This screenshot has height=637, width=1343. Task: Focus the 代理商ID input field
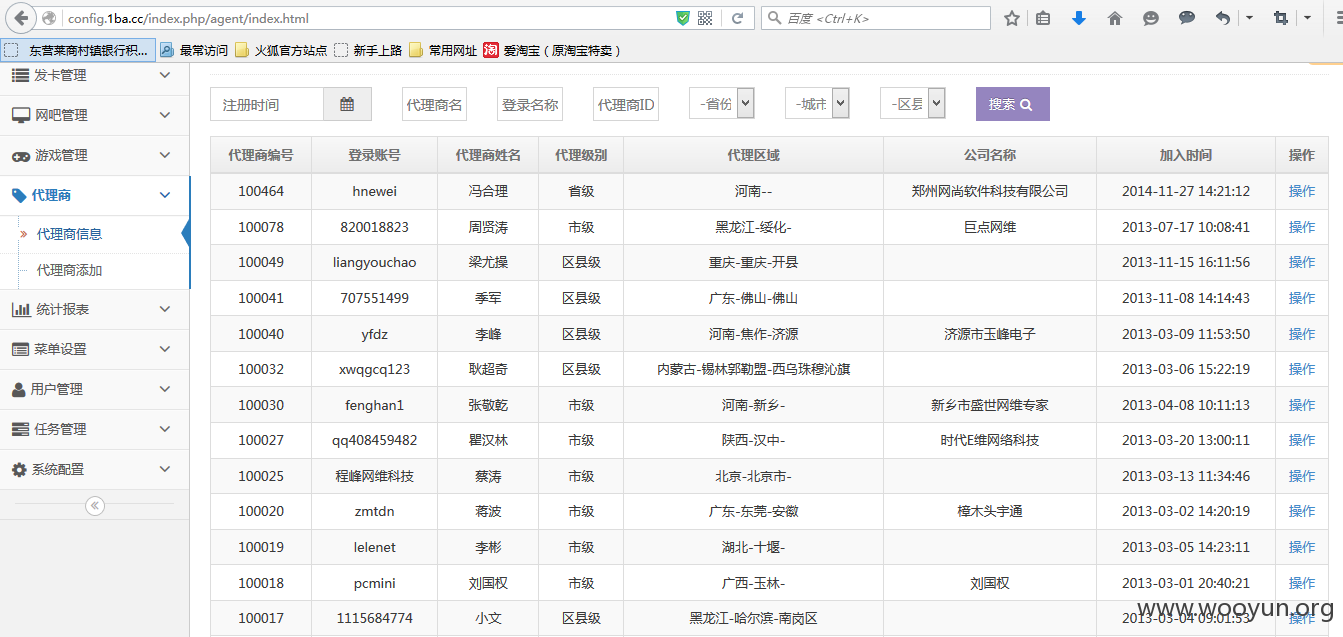[626, 104]
